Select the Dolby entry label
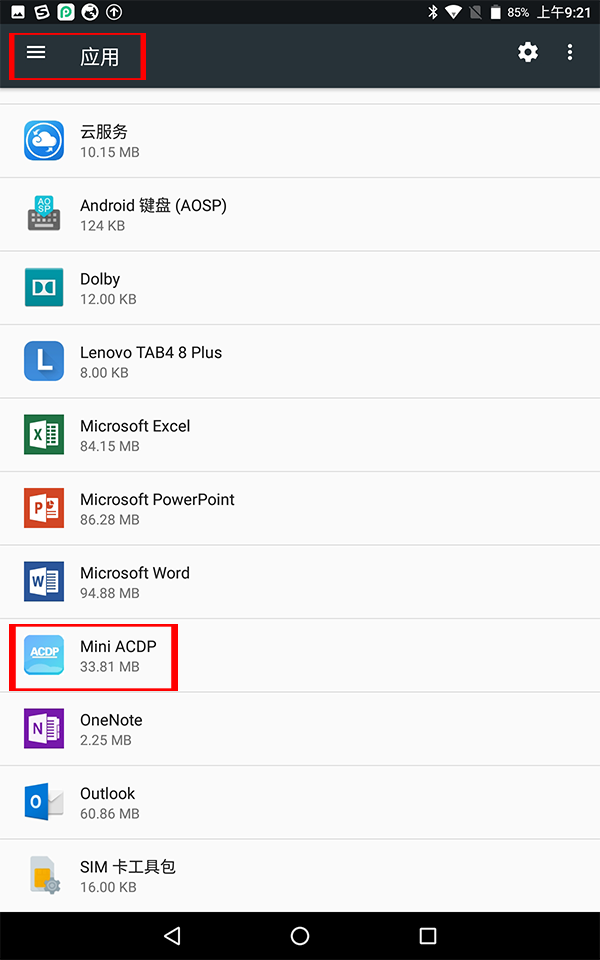 [100, 279]
